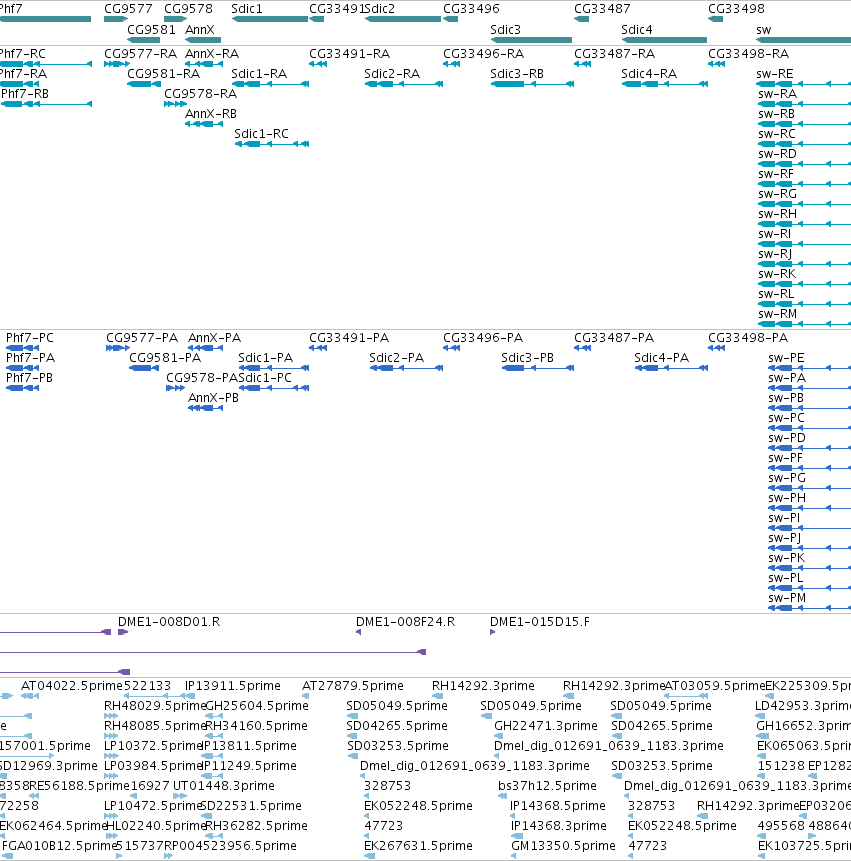The height and width of the screenshot is (861, 851).
Task: Click the DME1-008F24.R feature label
Action: (406, 622)
